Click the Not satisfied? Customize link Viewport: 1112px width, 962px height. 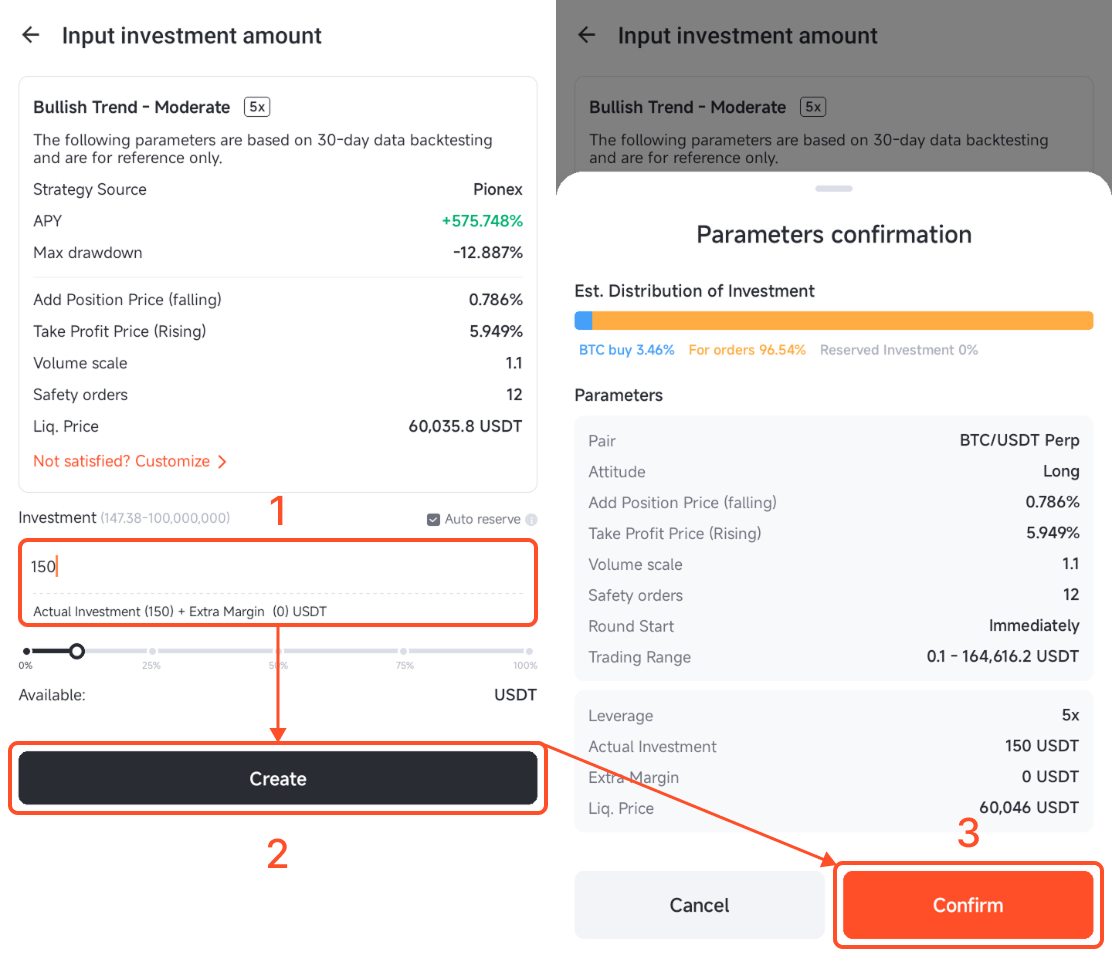pyautogui.click(x=121, y=461)
